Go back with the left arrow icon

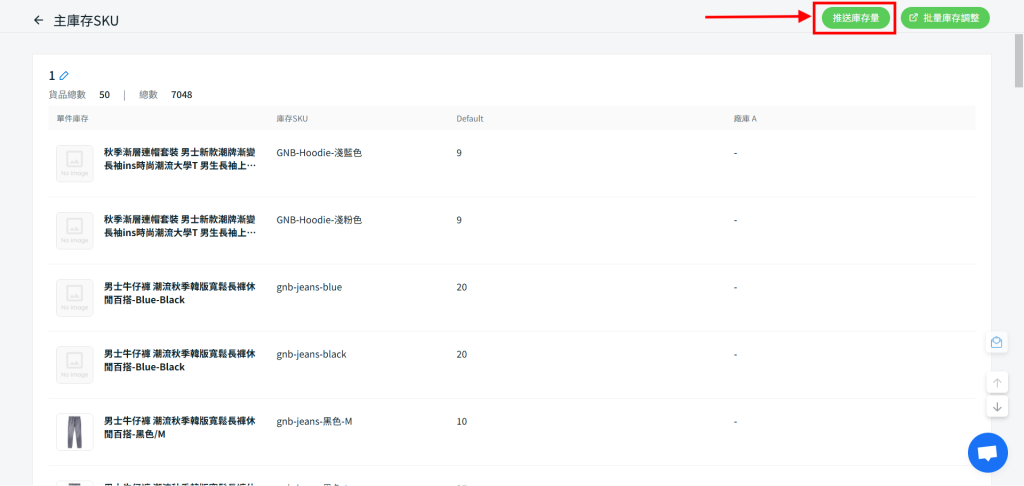click(x=38, y=20)
